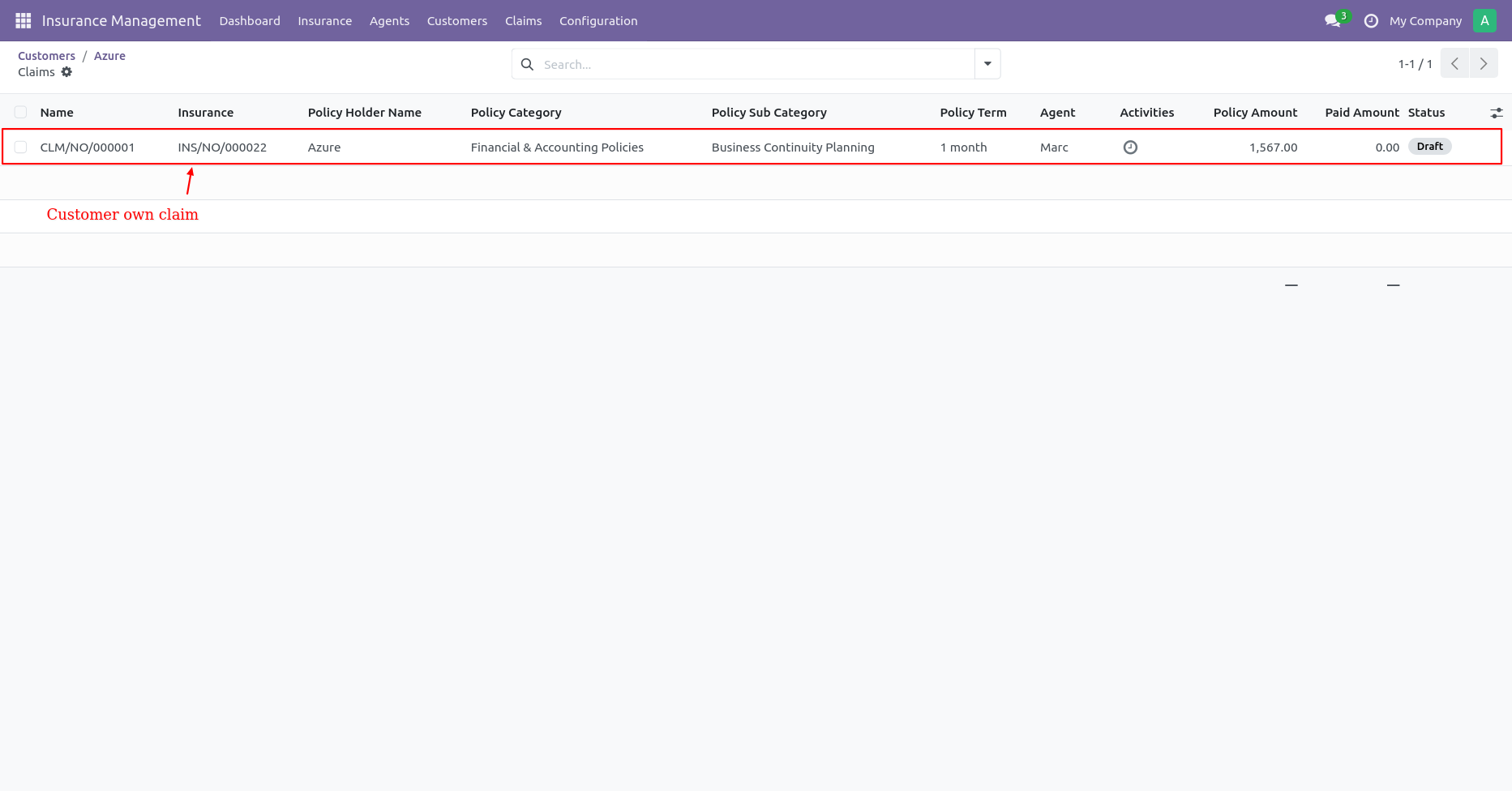The height and width of the screenshot is (791, 1512).
Task: Open claim CLM/NO/000001
Action: pyautogui.click(x=88, y=148)
